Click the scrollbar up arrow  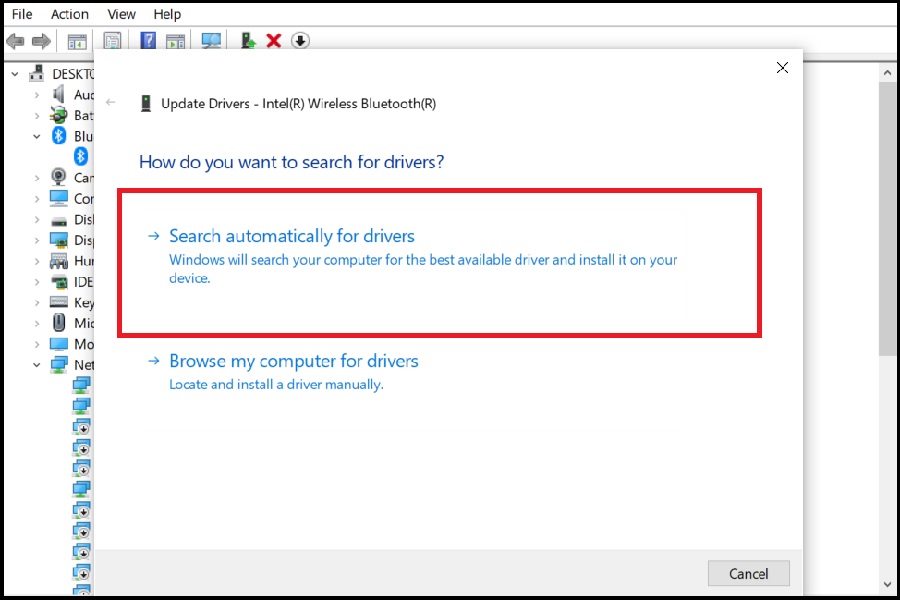tap(887, 73)
